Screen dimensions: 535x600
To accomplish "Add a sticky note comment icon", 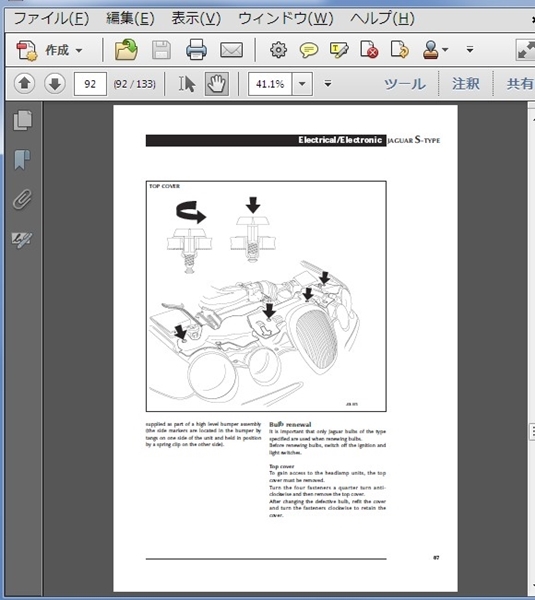I will [x=308, y=50].
